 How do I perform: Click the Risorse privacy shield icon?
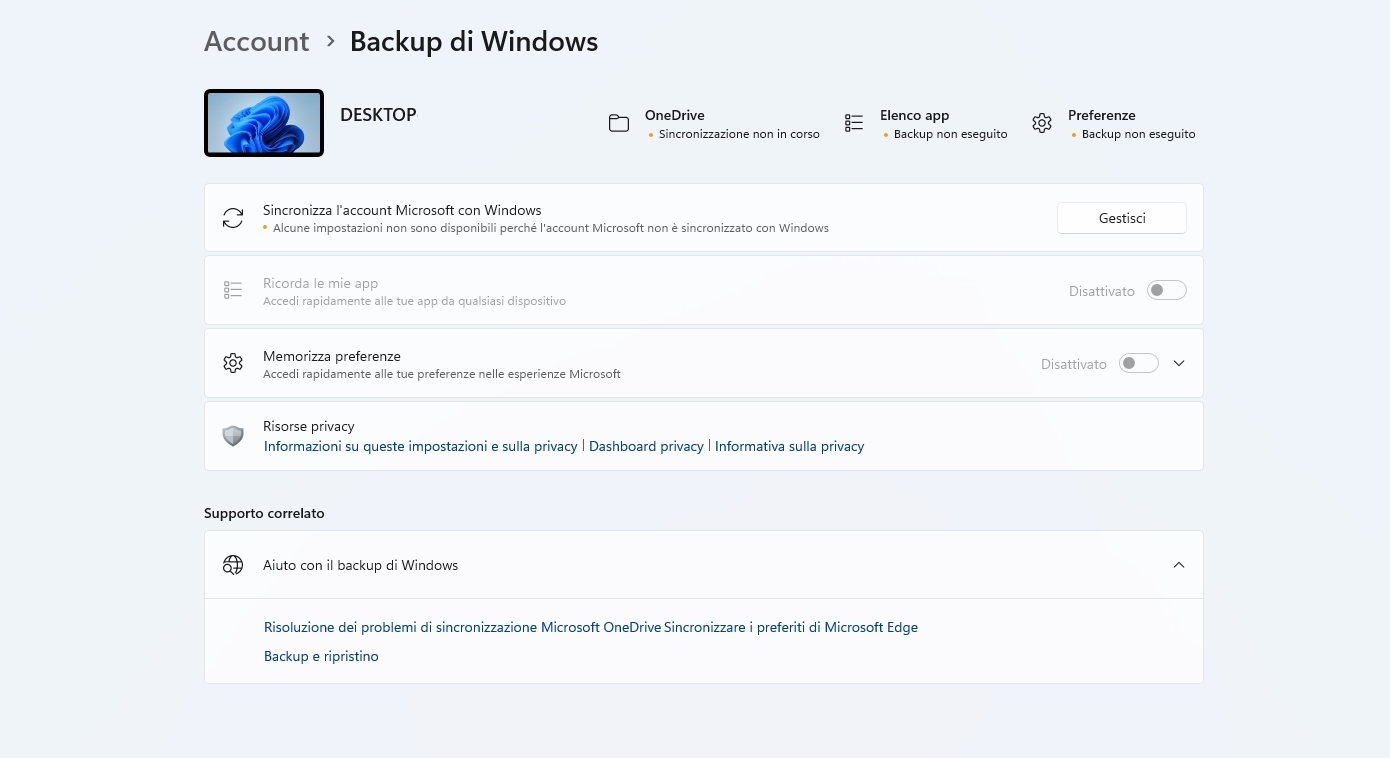233,436
